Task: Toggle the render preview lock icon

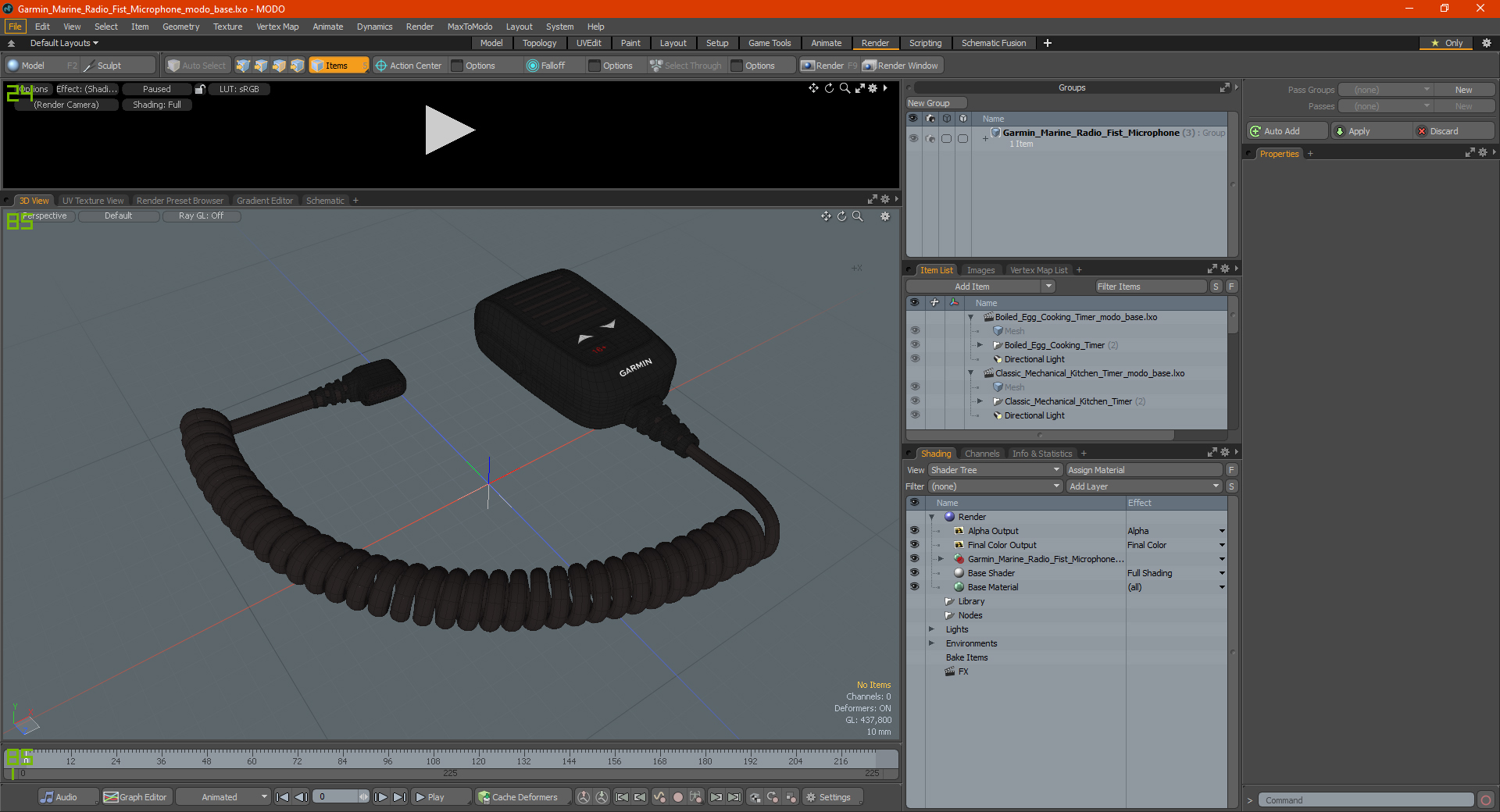Action: [200, 89]
